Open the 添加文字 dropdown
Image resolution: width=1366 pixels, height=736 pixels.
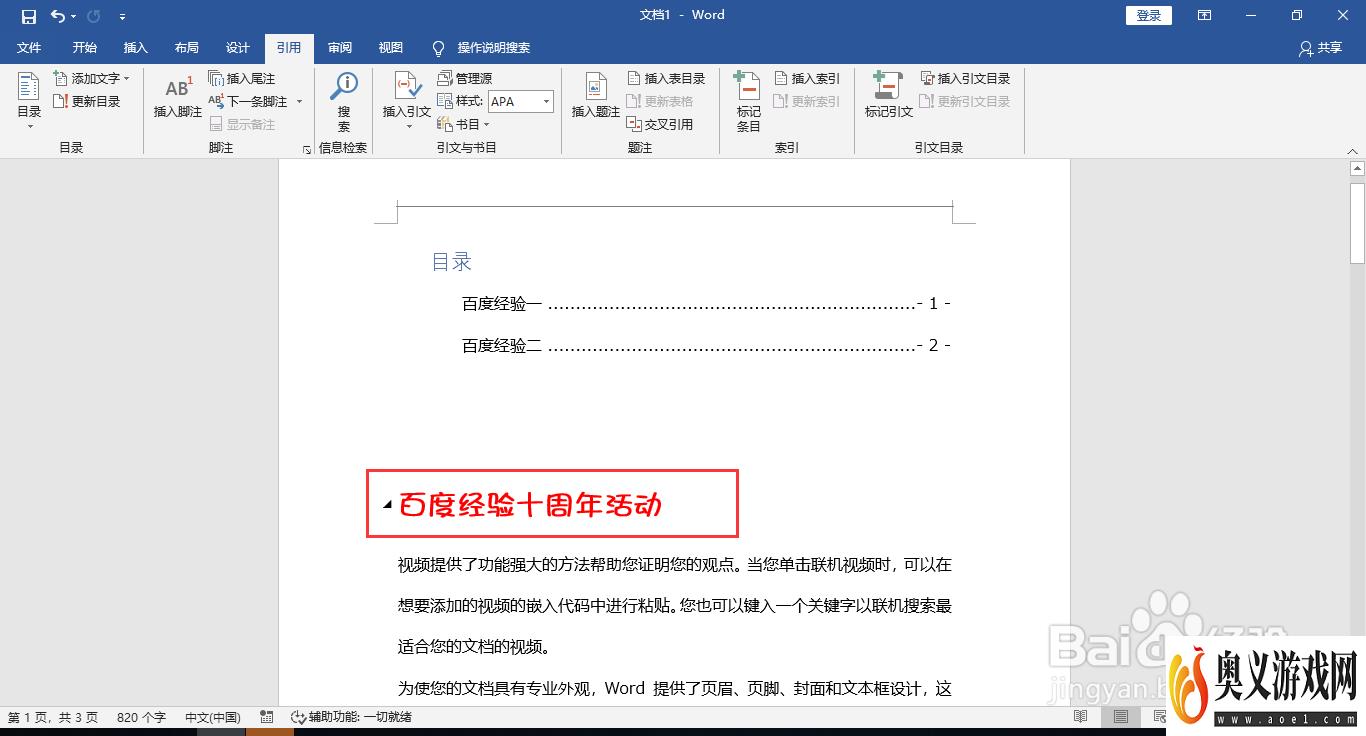(91, 78)
